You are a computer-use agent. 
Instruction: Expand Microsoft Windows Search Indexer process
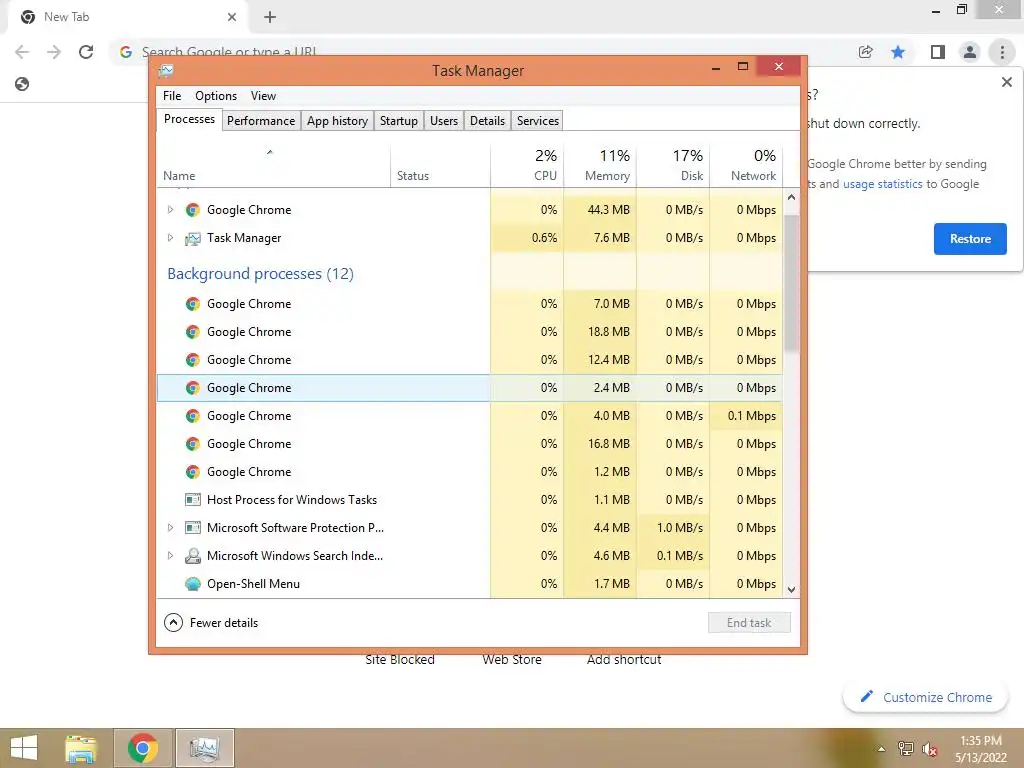[x=170, y=556]
